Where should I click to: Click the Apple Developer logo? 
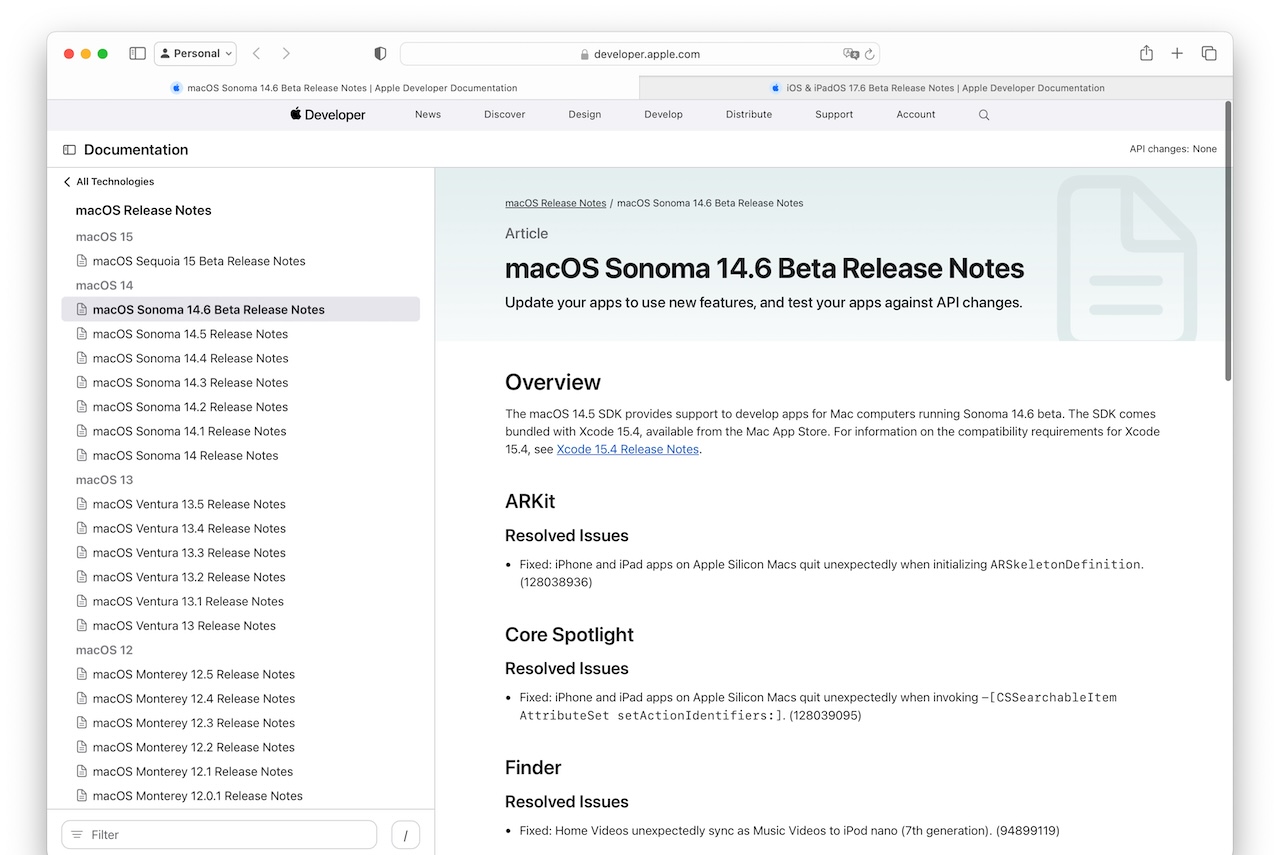click(x=328, y=115)
